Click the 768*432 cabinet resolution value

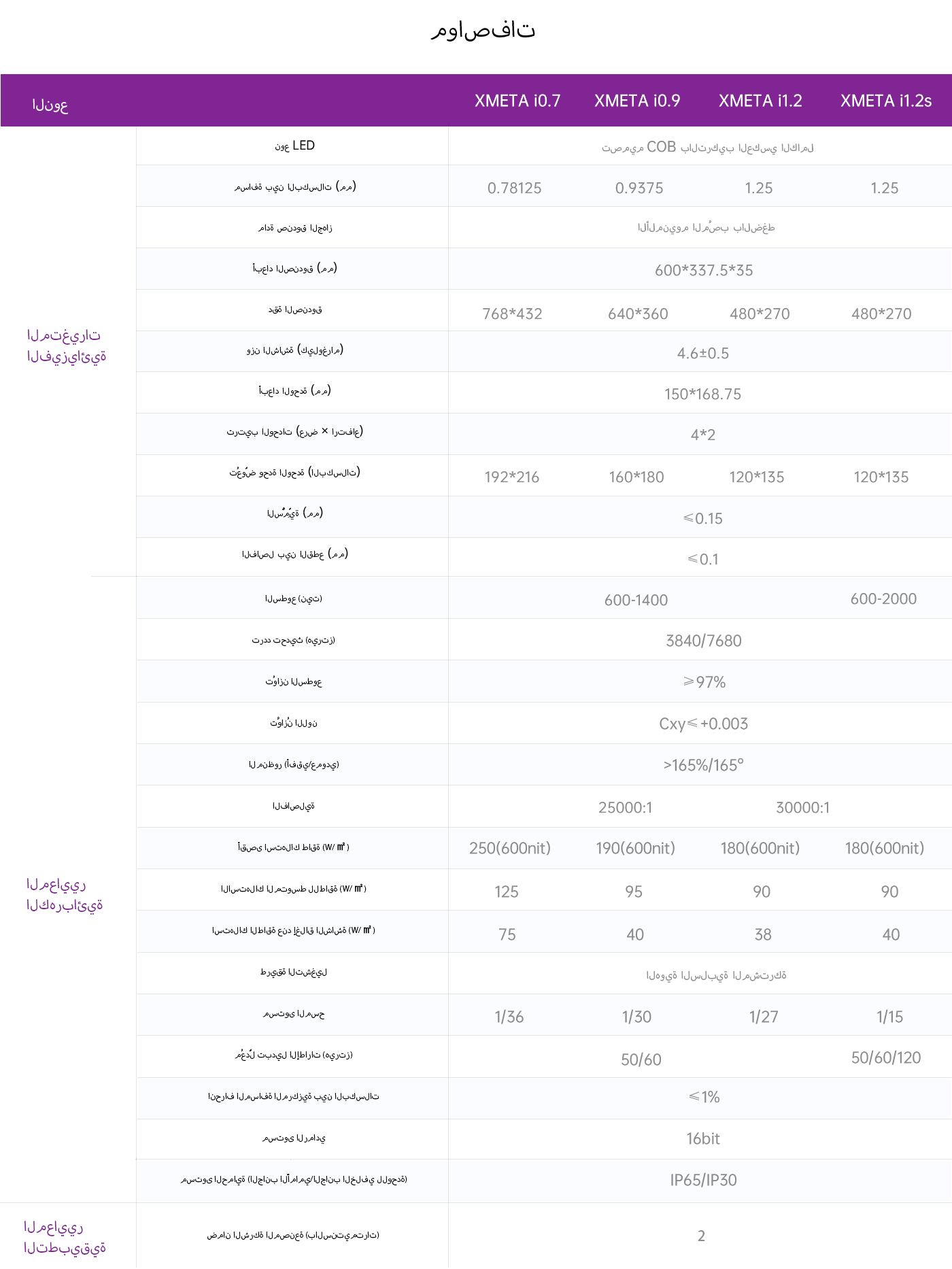(512, 314)
